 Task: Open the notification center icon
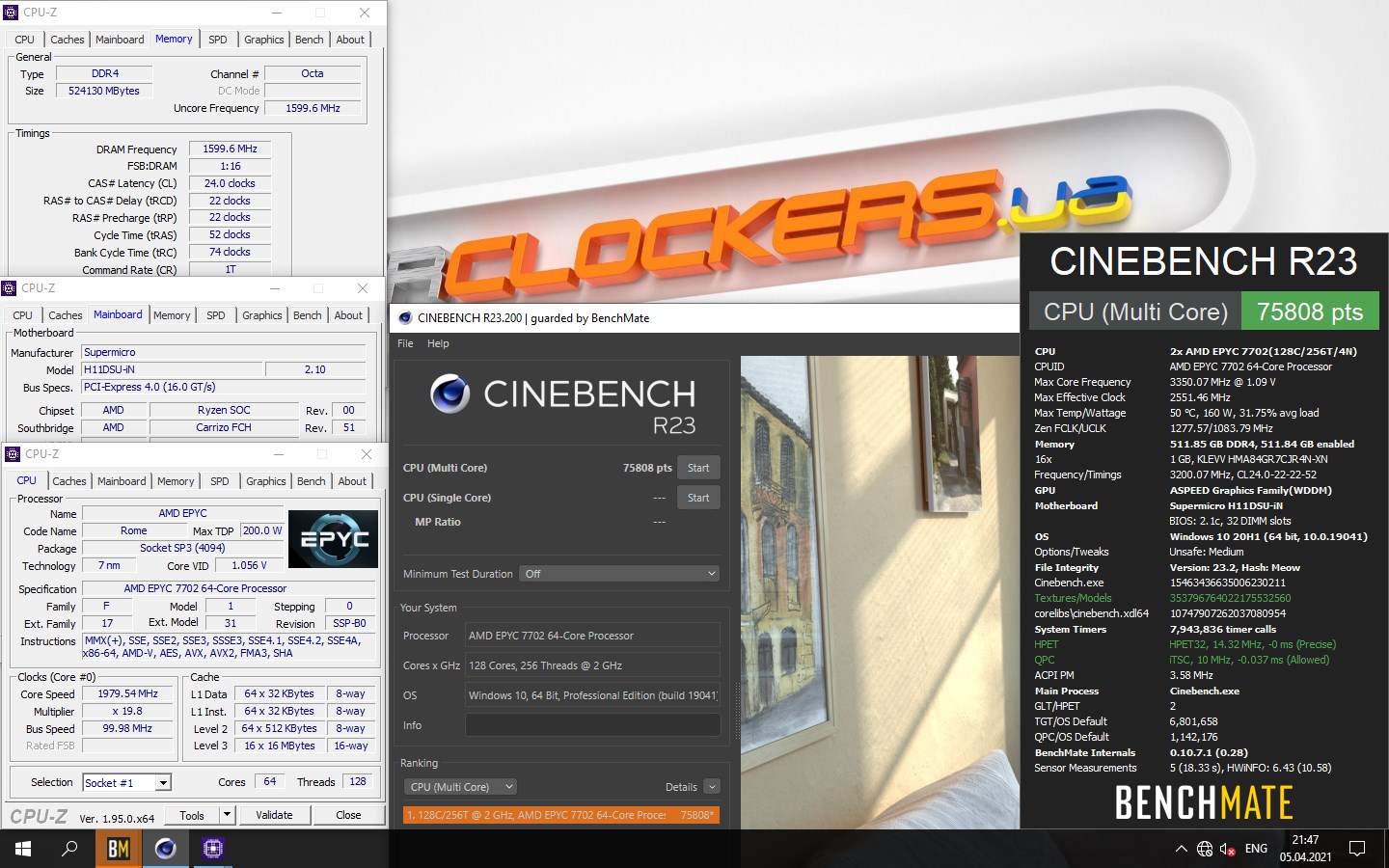(1357, 849)
